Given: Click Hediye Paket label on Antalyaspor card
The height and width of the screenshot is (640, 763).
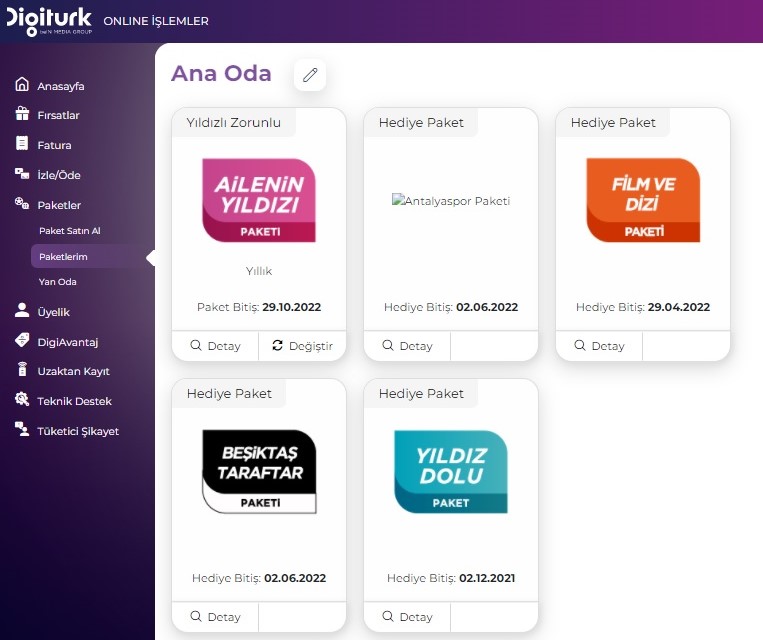Looking at the screenshot, I should click(421, 123).
